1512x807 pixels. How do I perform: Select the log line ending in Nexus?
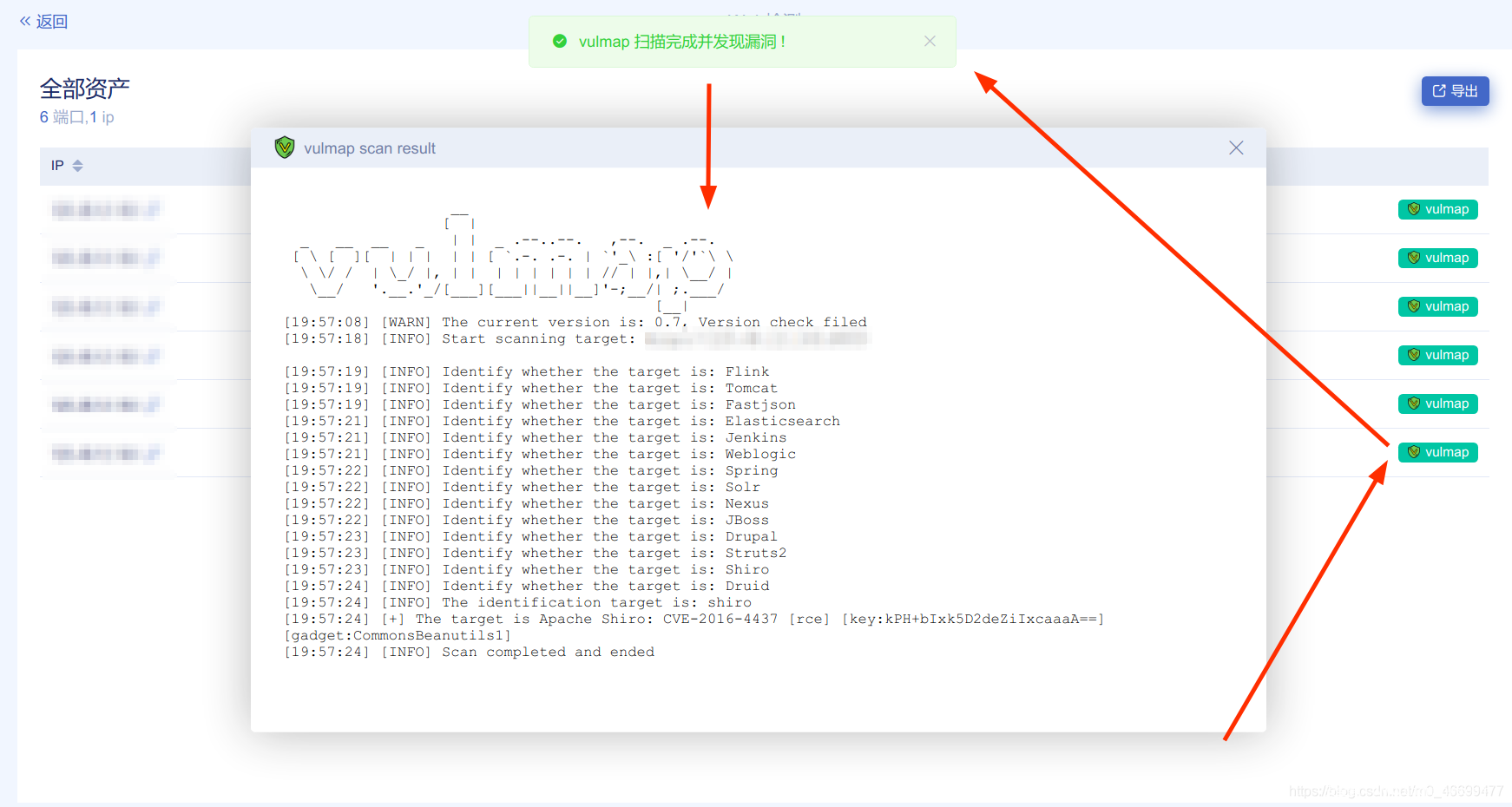[527, 504]
